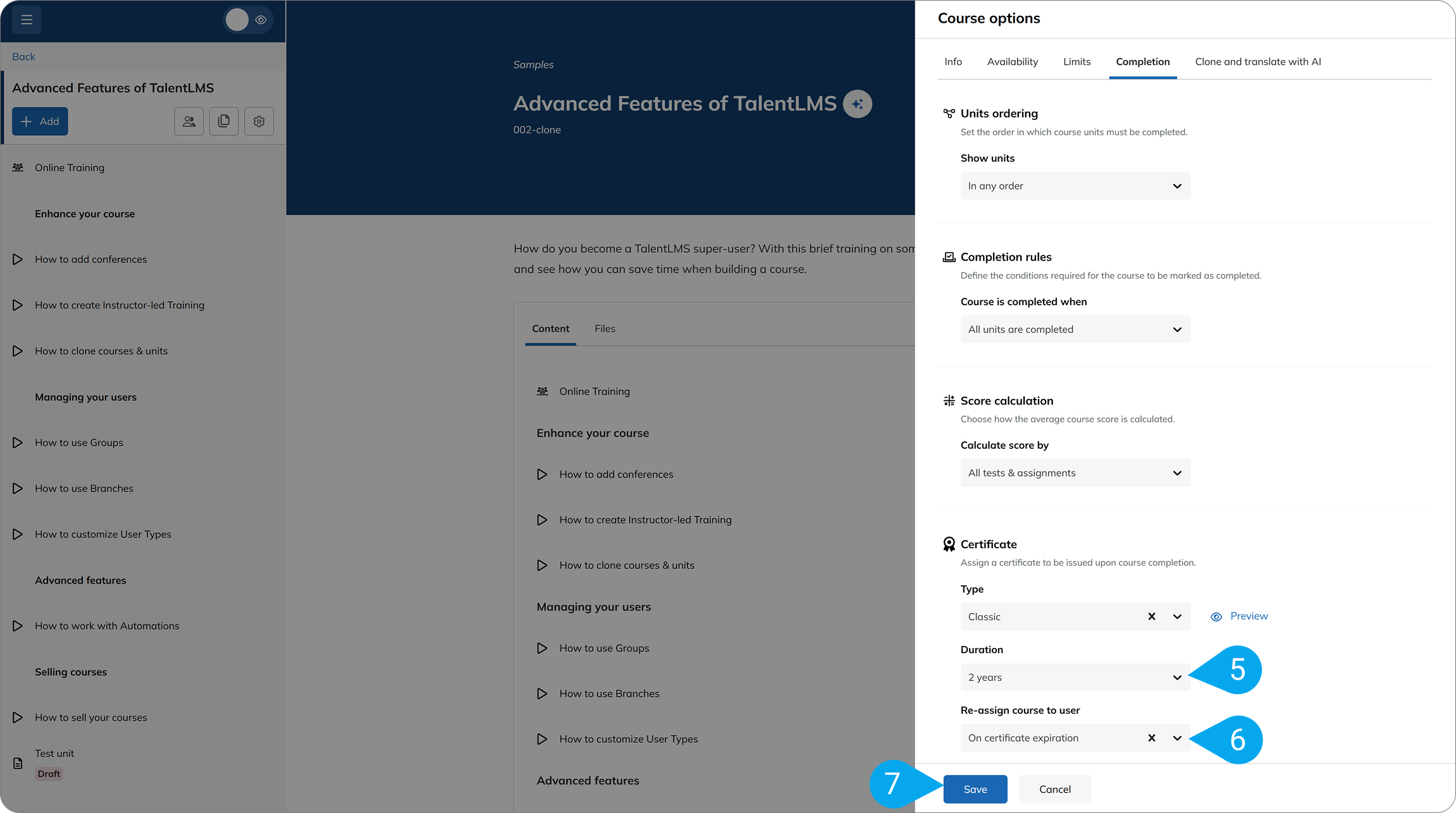Open 'Course is completed when' dropdown

click(1075, 329)
